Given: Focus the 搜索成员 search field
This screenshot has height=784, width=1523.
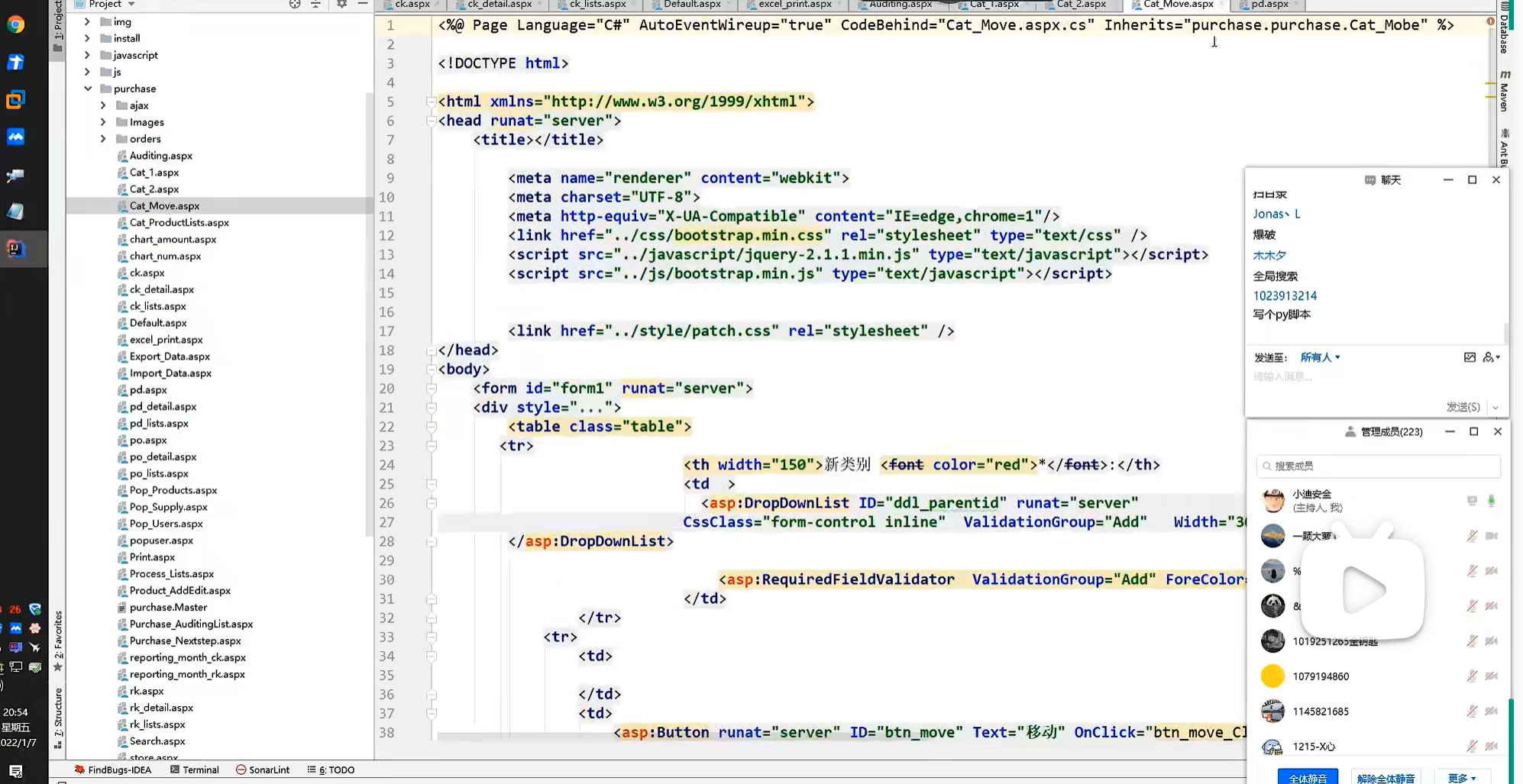Looking at the screenshot, I should click(1378, 466).
